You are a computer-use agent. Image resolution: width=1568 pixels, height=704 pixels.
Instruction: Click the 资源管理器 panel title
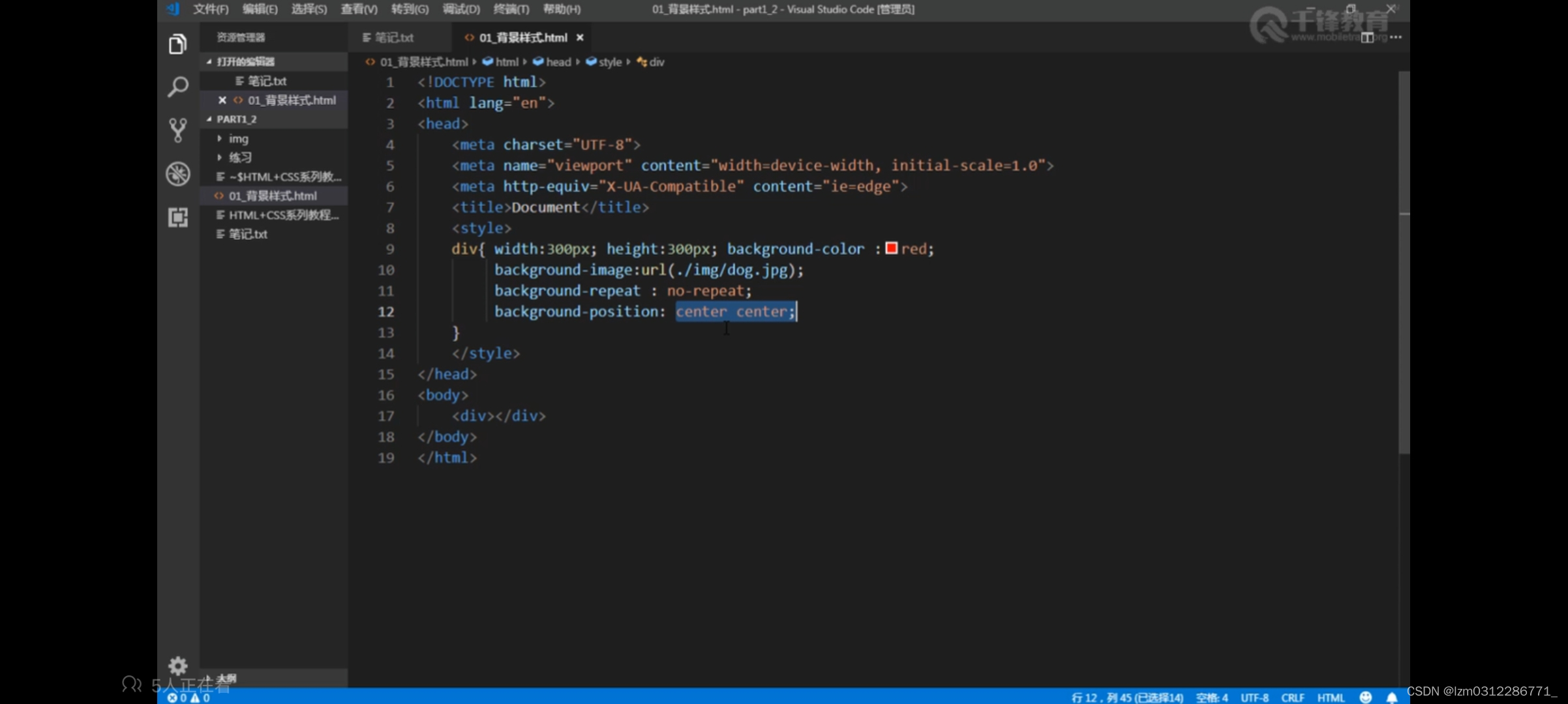pos(241,37)
